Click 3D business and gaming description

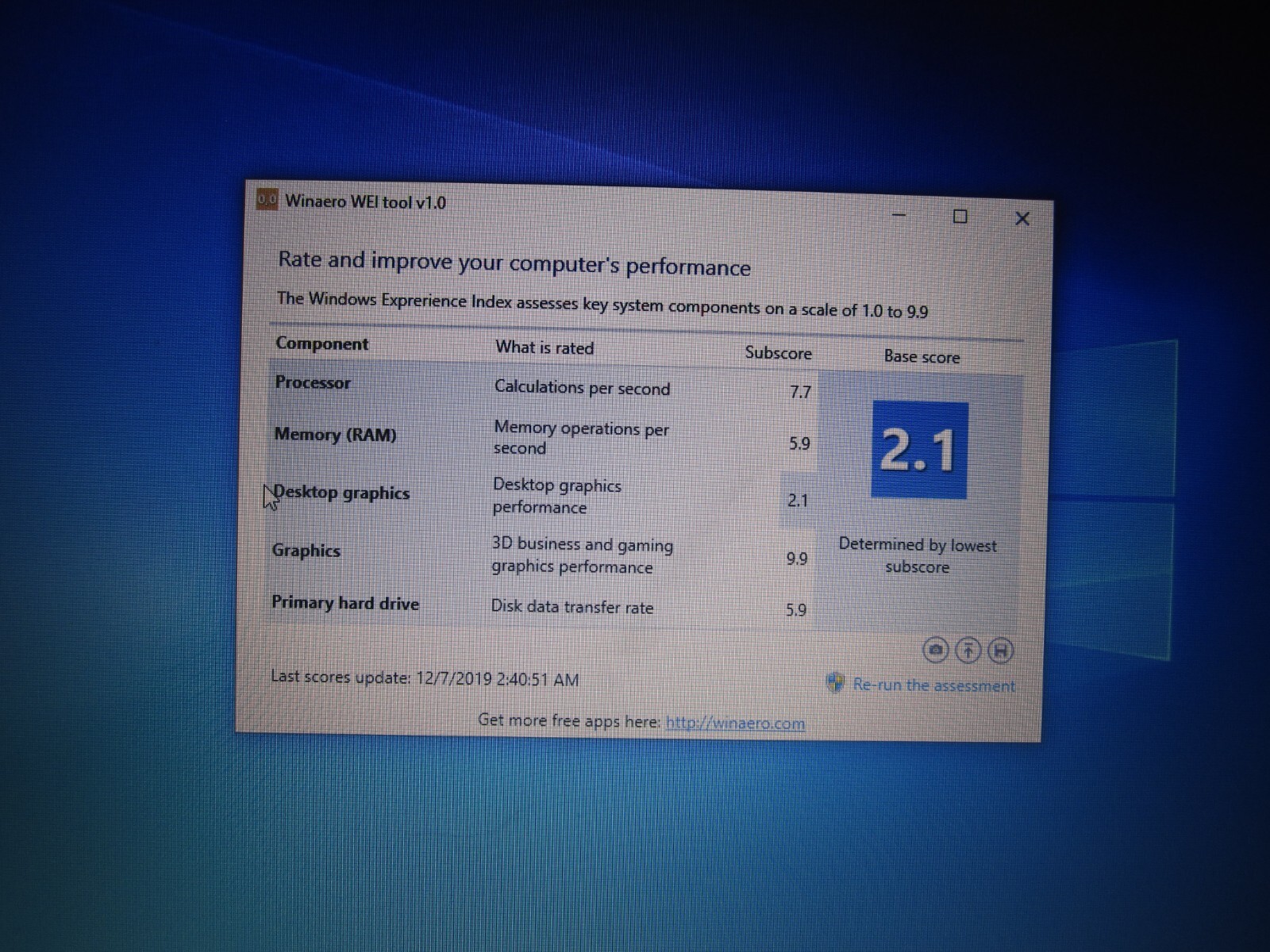point(582,555)
